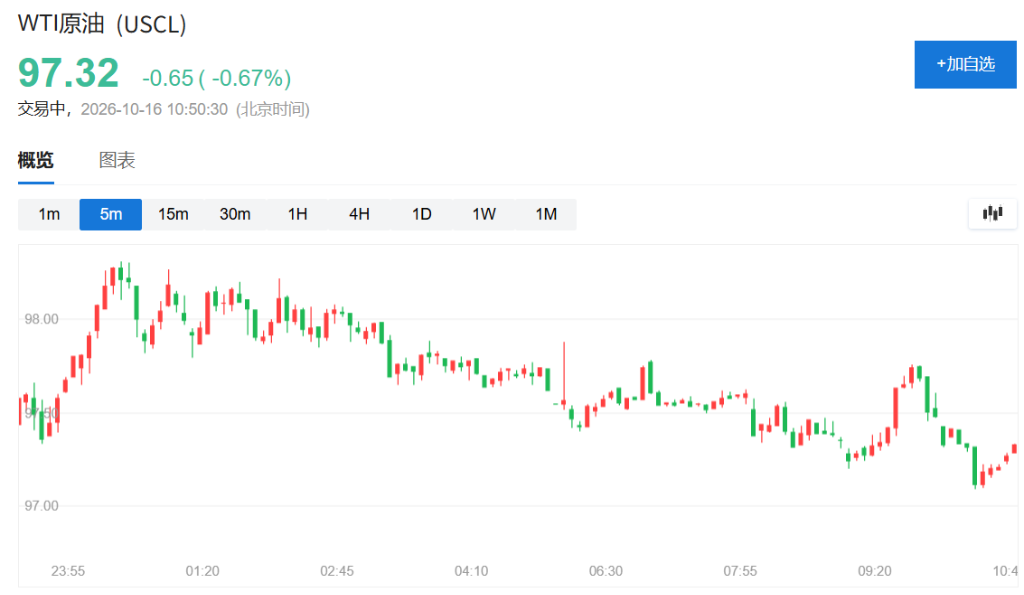
Task: Click the 07:55 time axis label
Action: [x=740, y=571]
